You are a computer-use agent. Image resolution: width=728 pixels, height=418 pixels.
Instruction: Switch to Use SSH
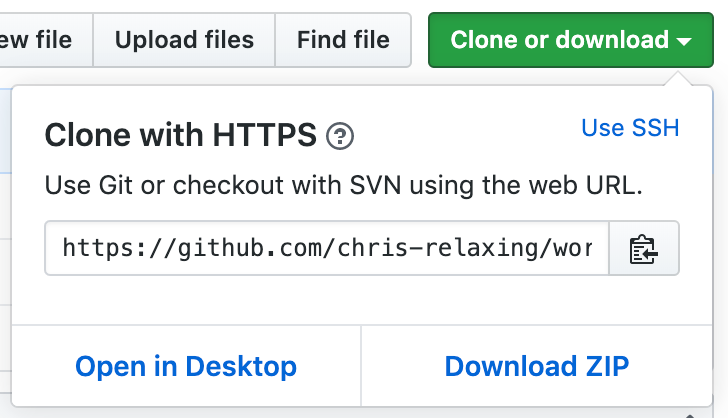630,128
